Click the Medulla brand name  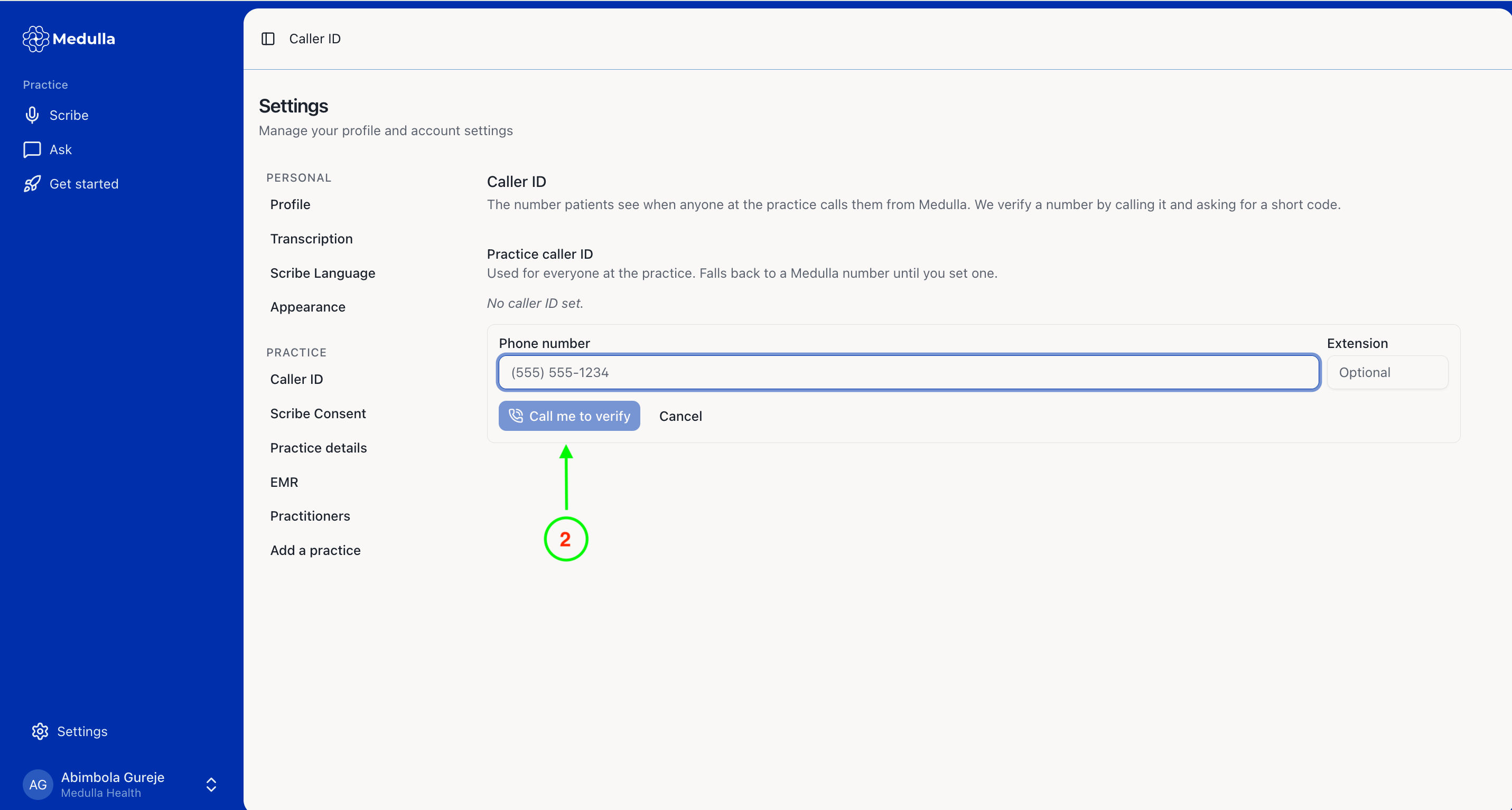(84, 39)
